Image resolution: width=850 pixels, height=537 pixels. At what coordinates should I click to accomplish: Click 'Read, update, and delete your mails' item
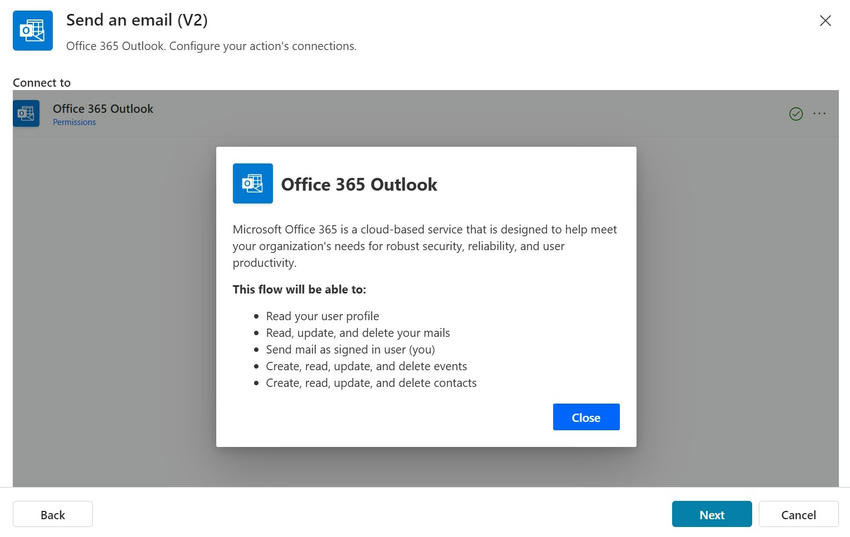tap(357, 333)
